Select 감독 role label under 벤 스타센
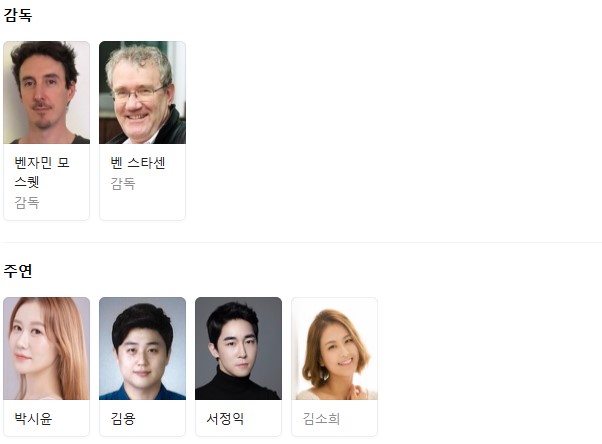The height and width of the screenshot is (444, 602). click(x=123, y=184)
